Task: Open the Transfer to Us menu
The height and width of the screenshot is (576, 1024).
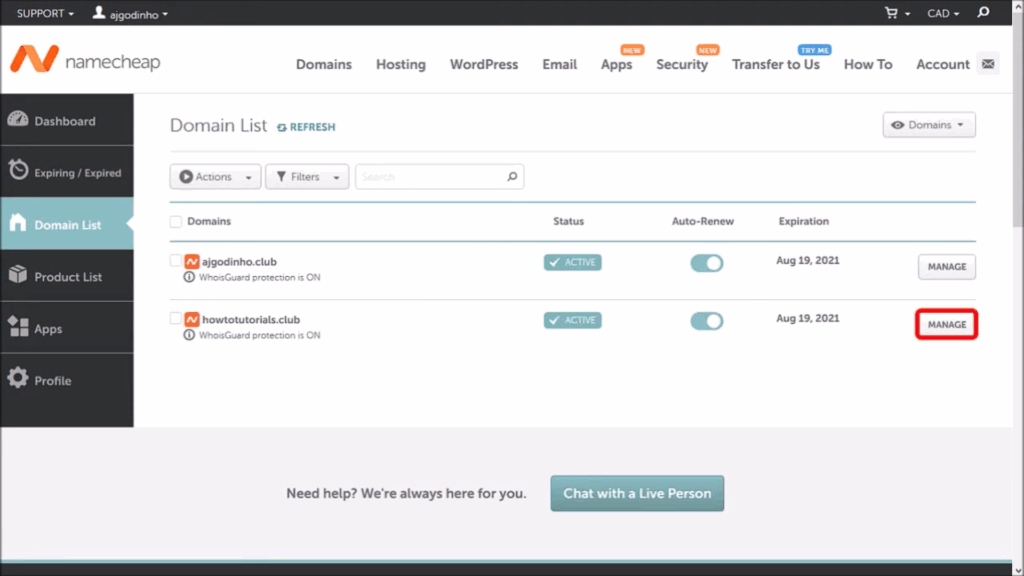Action: coord(775,64)
